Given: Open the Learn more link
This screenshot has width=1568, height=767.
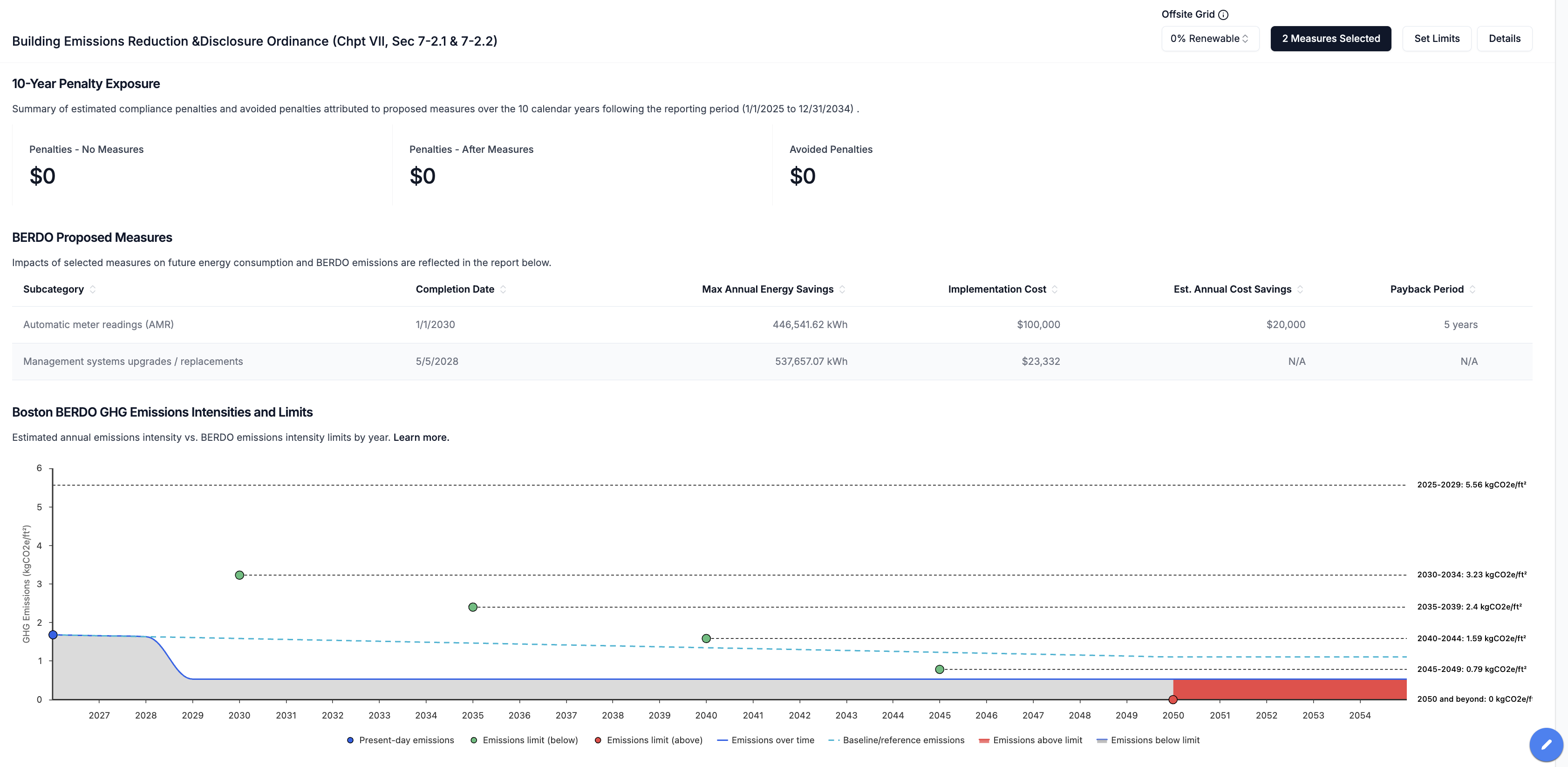Looking at the screenshot, I should [x=421, y=437].
